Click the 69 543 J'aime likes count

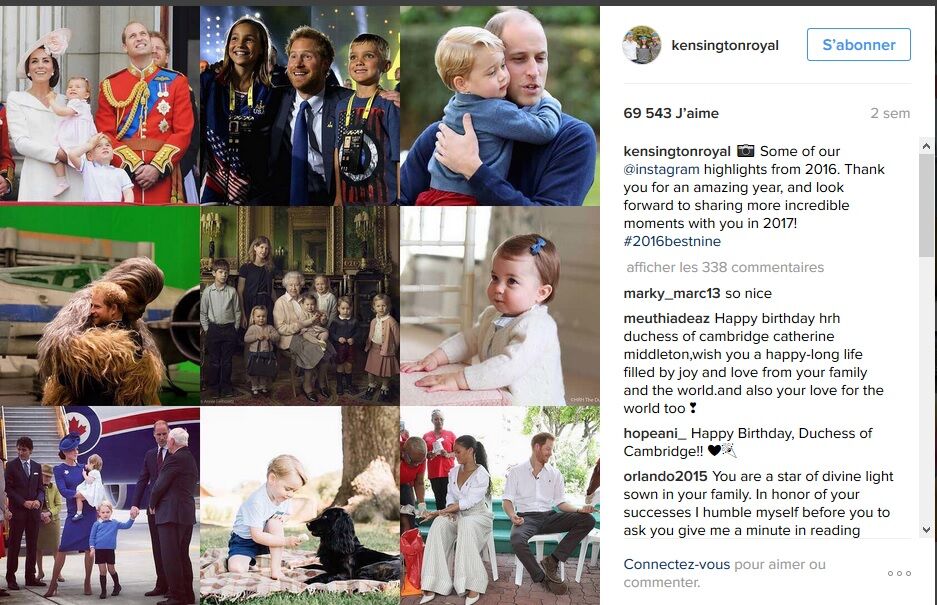(671, 114)
